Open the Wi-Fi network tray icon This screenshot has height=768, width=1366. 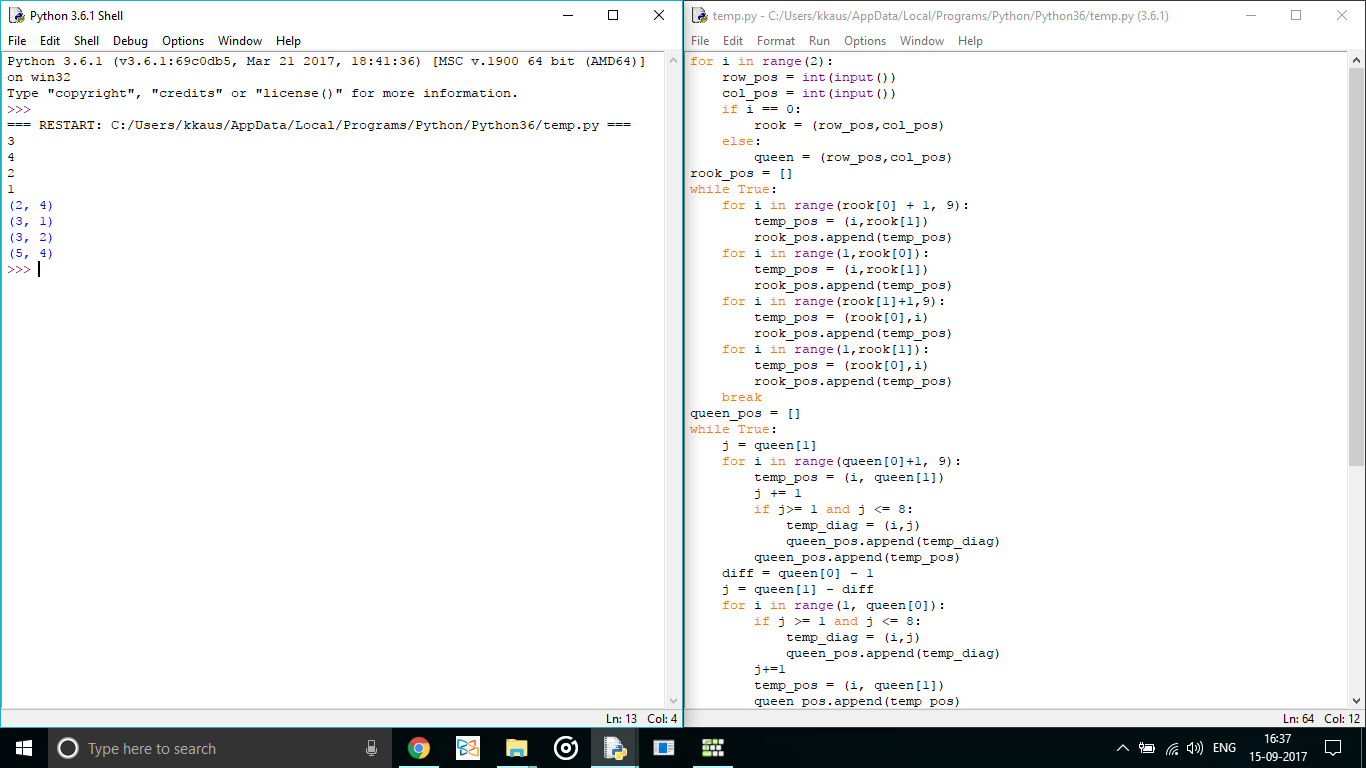1170,748
